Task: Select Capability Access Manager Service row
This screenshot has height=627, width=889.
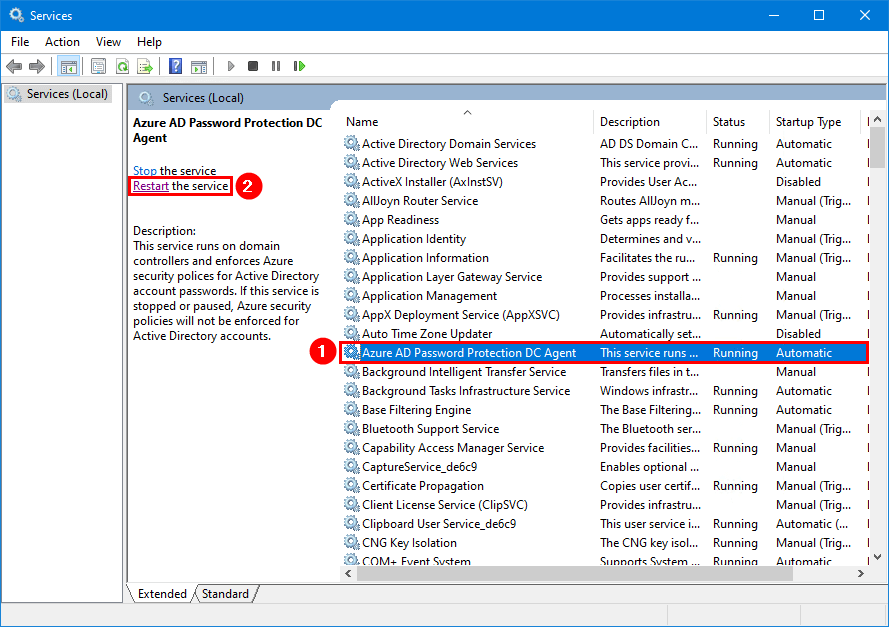Action: [604, 448]
